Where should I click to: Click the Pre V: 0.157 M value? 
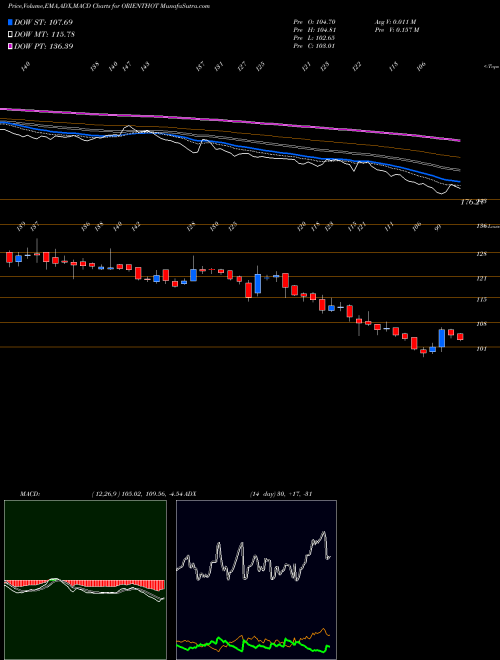click(x=396, y=30)
